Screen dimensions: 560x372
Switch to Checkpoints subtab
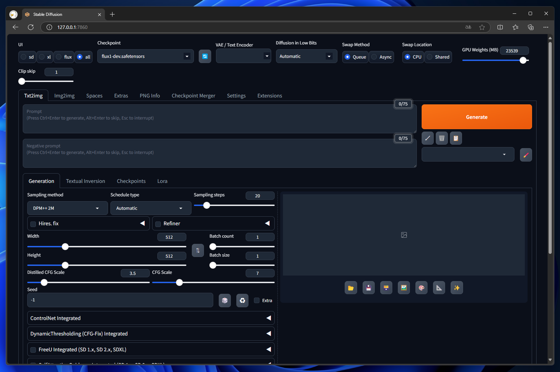coord(131,181)
